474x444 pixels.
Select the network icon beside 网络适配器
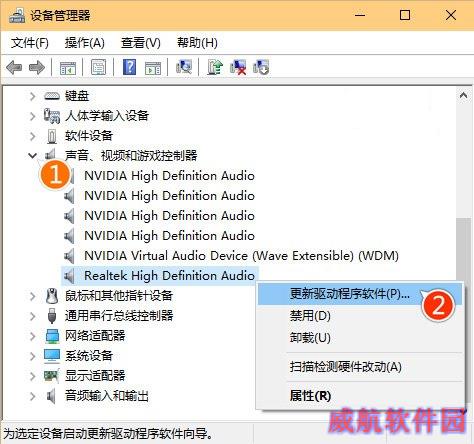(x=52, y=336)
